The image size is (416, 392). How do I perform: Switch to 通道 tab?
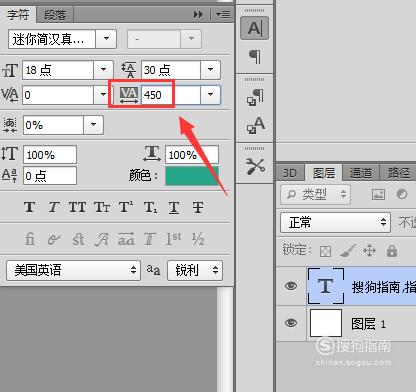pyautogui.click(x=361, y=173)
